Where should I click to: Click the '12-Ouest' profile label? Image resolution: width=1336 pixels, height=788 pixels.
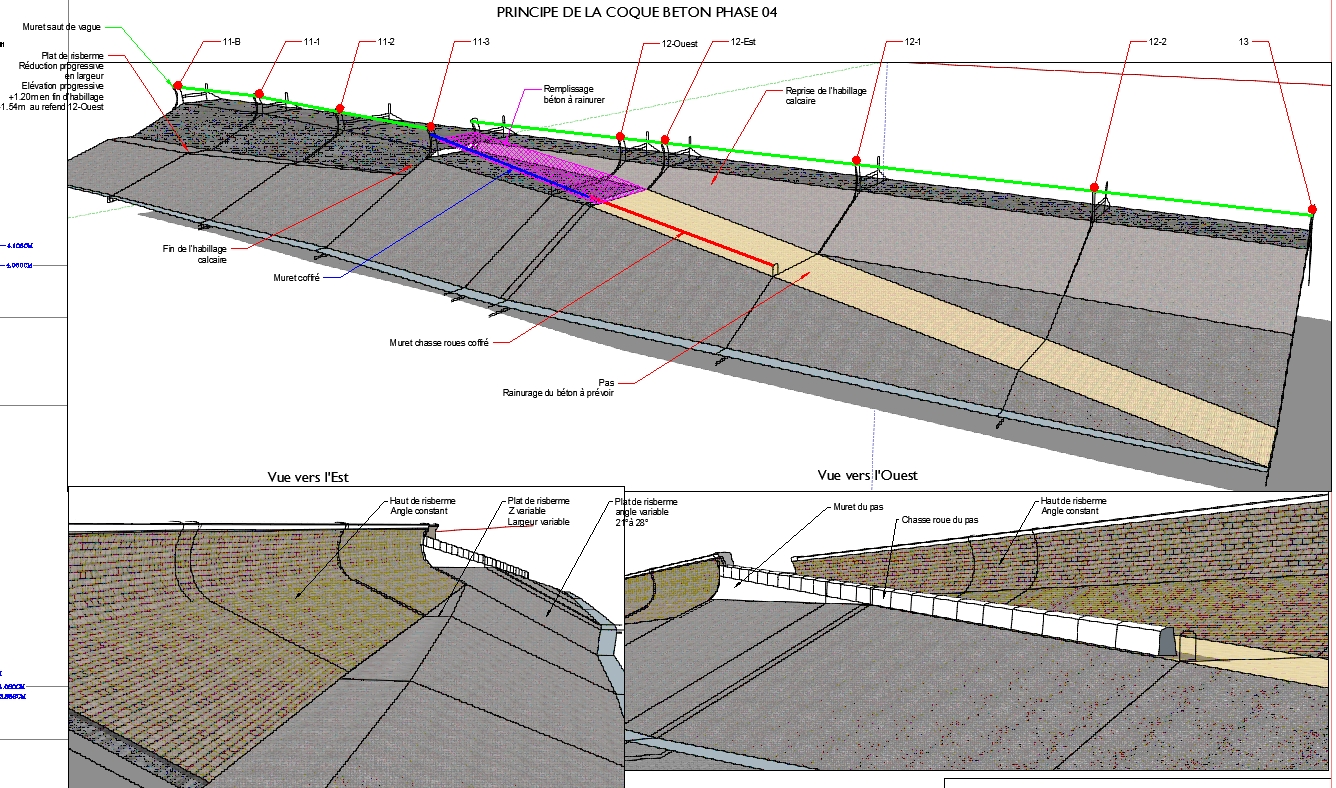point(680,44)
